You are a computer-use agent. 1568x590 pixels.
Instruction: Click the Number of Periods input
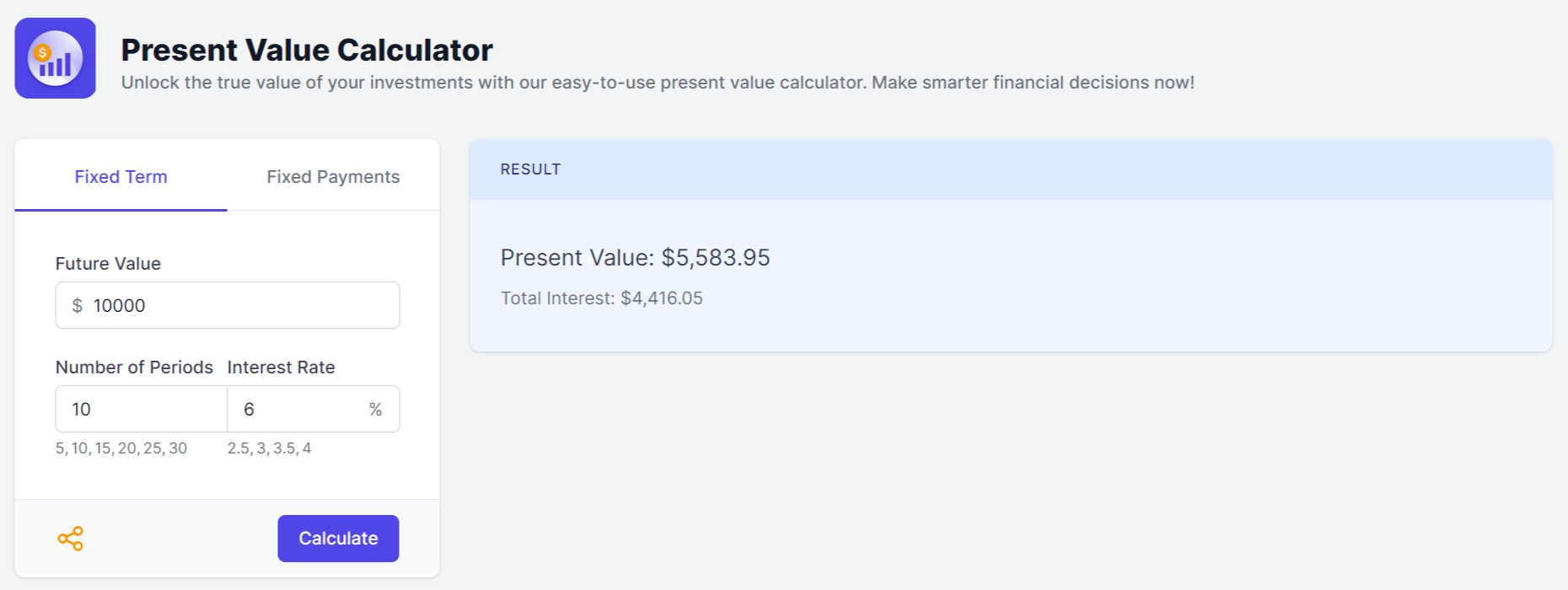(141, 410)
